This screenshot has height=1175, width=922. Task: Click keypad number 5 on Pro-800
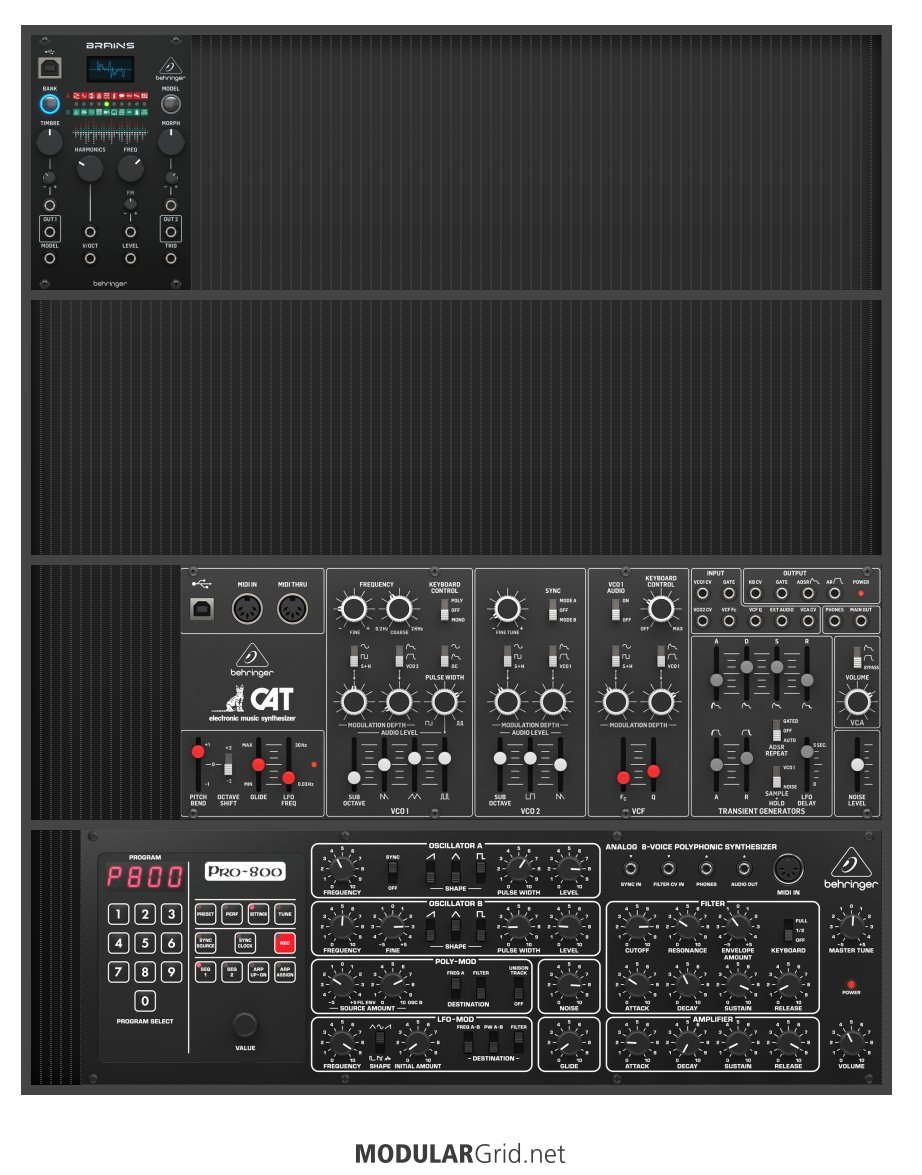click(x=145, y=943)
